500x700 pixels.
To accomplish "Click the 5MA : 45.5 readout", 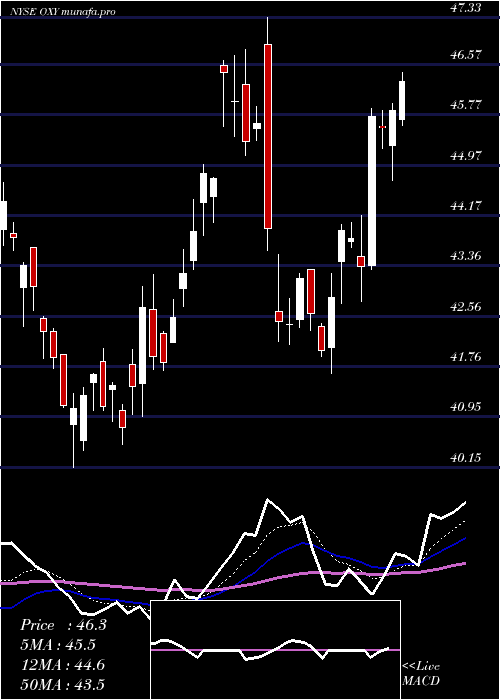I will 58,645.
